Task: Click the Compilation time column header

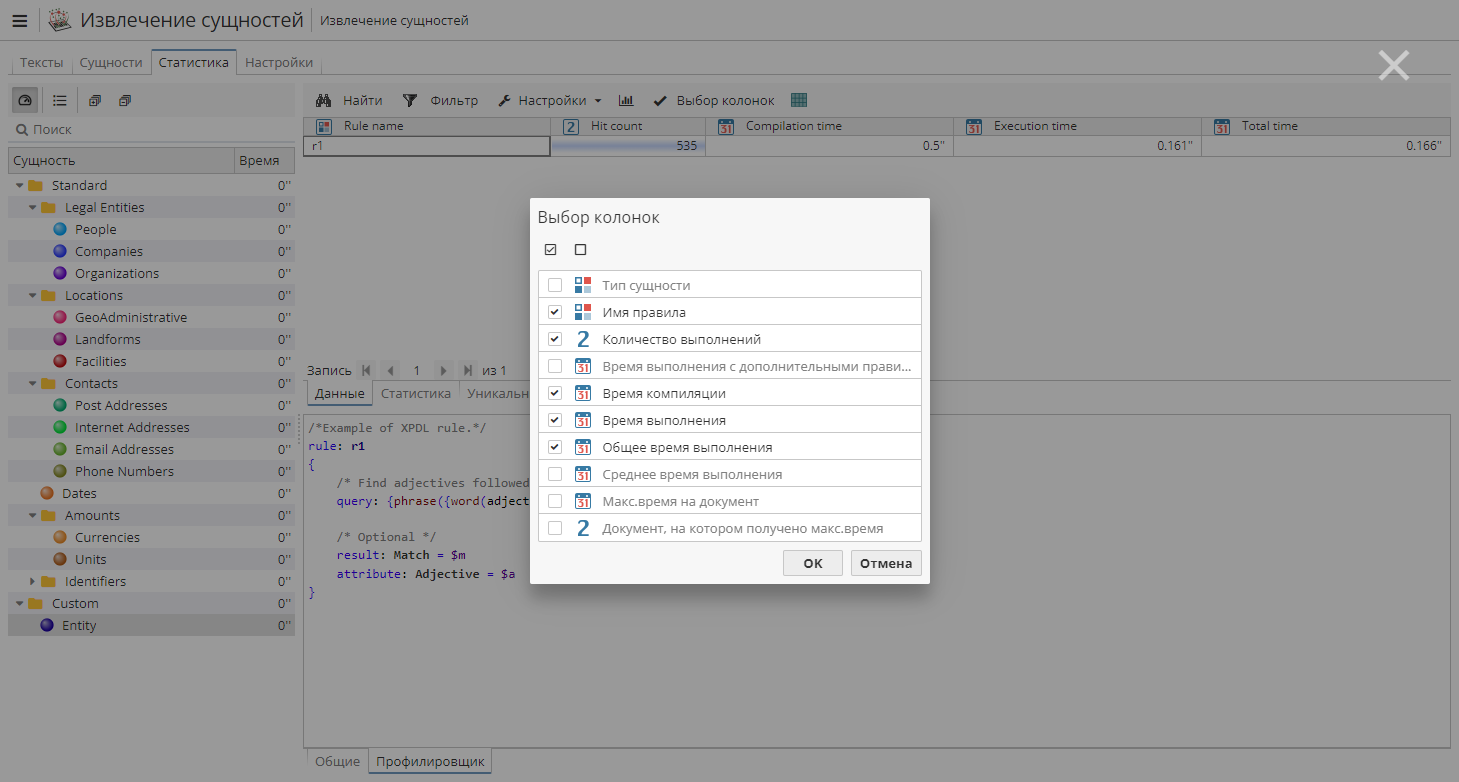Action: 830,126
